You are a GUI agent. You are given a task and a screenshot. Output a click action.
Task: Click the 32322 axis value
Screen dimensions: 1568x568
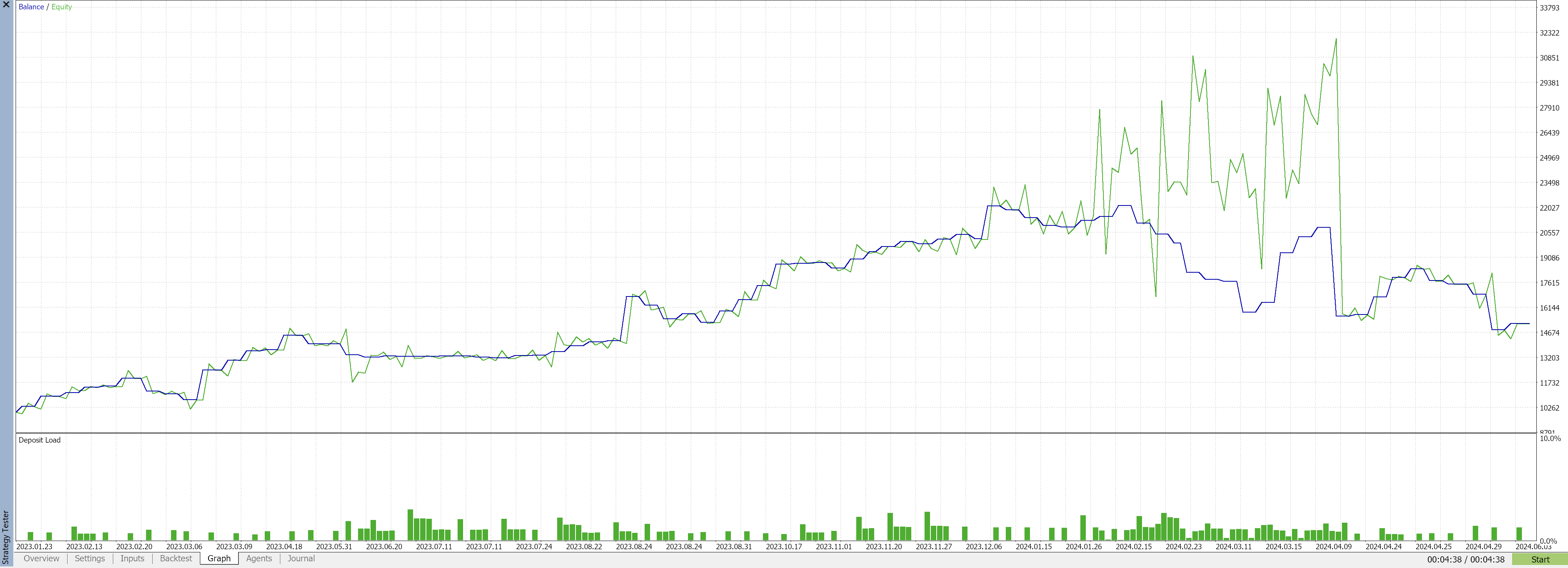[x=1549, y=33]
